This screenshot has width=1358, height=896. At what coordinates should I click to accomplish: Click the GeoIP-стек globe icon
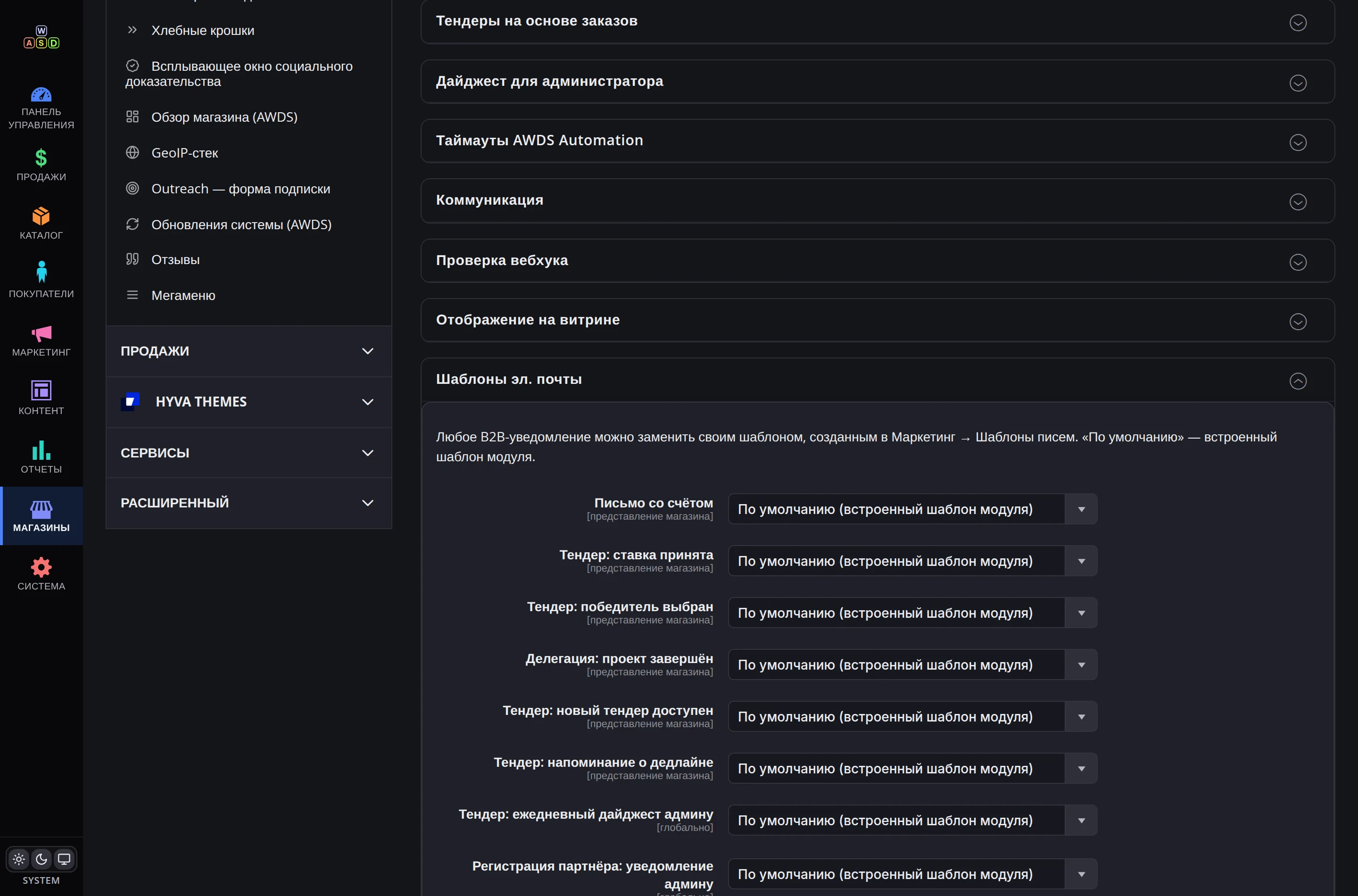(132, 153)
